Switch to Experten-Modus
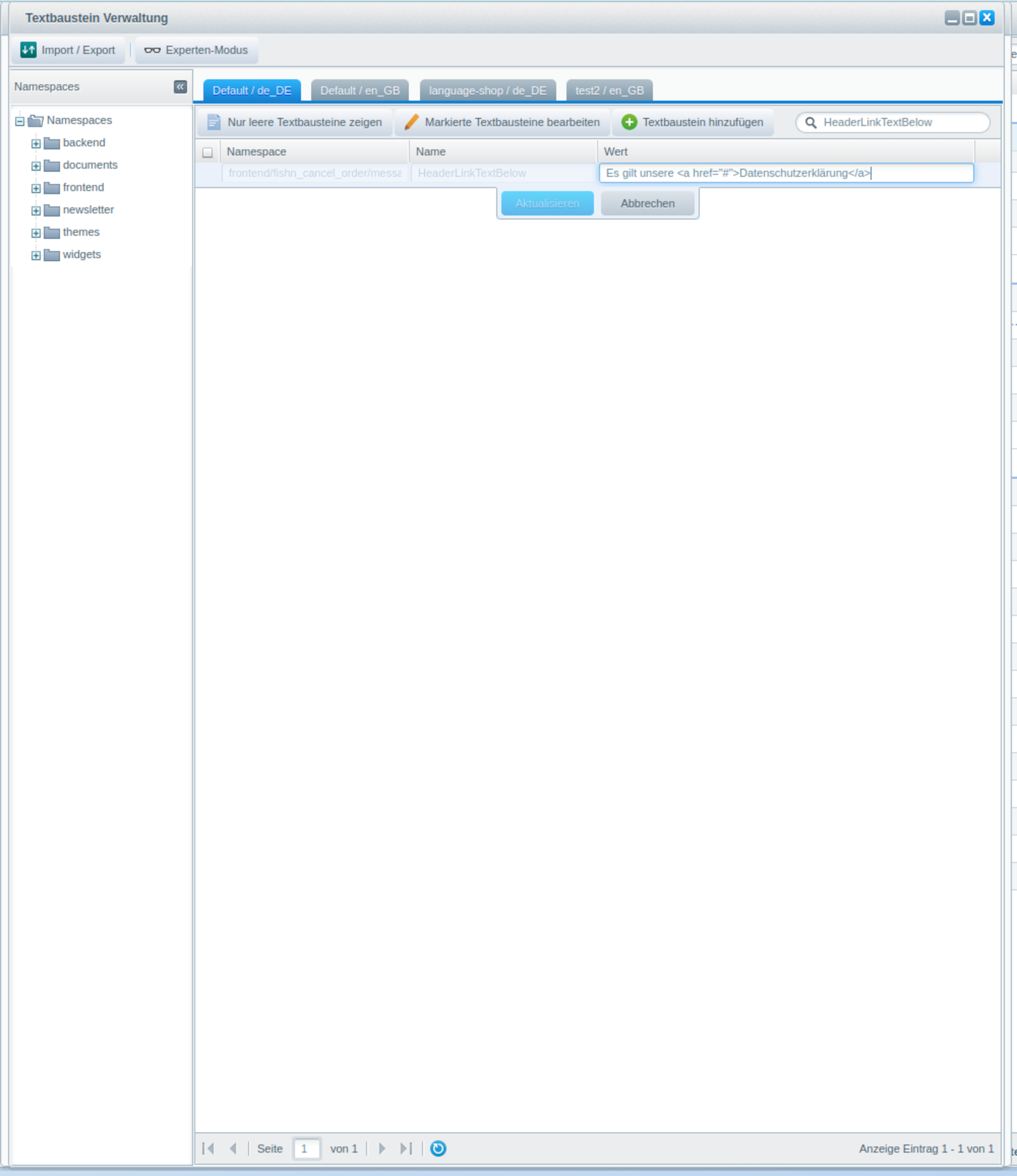Viewport: 1017px width, 1176px height. tap(197, 50)
